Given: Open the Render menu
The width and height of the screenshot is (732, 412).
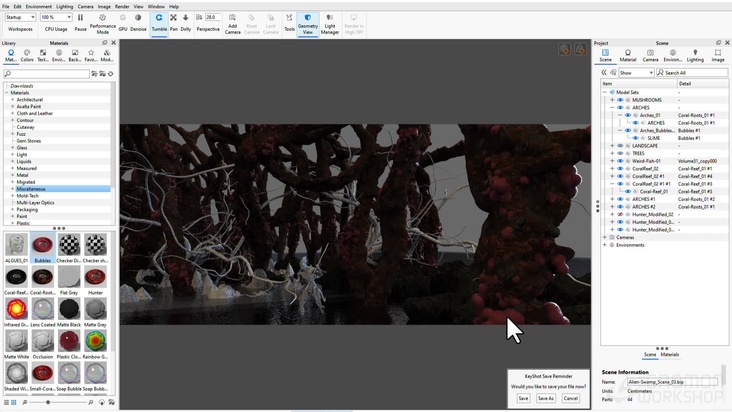Looking at the screenshot, I should [122, 7].
